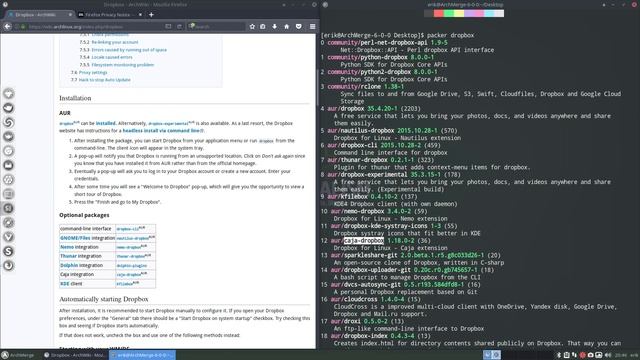The image size is (640, 360).
Task: Open dolphin-plugins package link
Action: tap(131, 265)
